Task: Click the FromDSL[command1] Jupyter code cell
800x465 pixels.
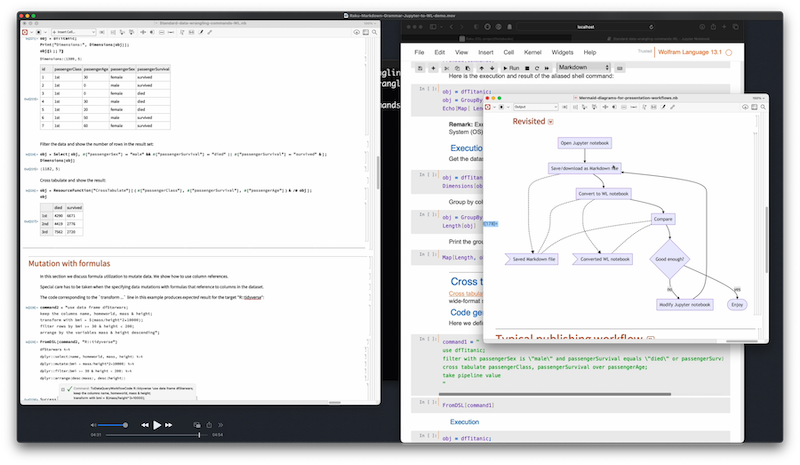Action: pyautogui.click(x=570, y=405)
